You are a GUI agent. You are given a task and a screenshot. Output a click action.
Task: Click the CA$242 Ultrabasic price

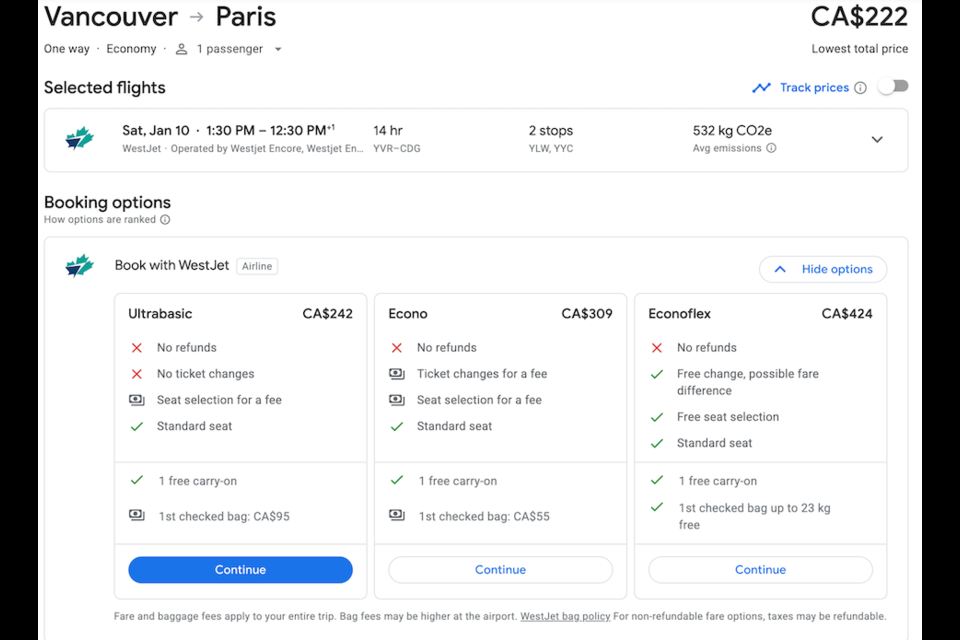328,314
